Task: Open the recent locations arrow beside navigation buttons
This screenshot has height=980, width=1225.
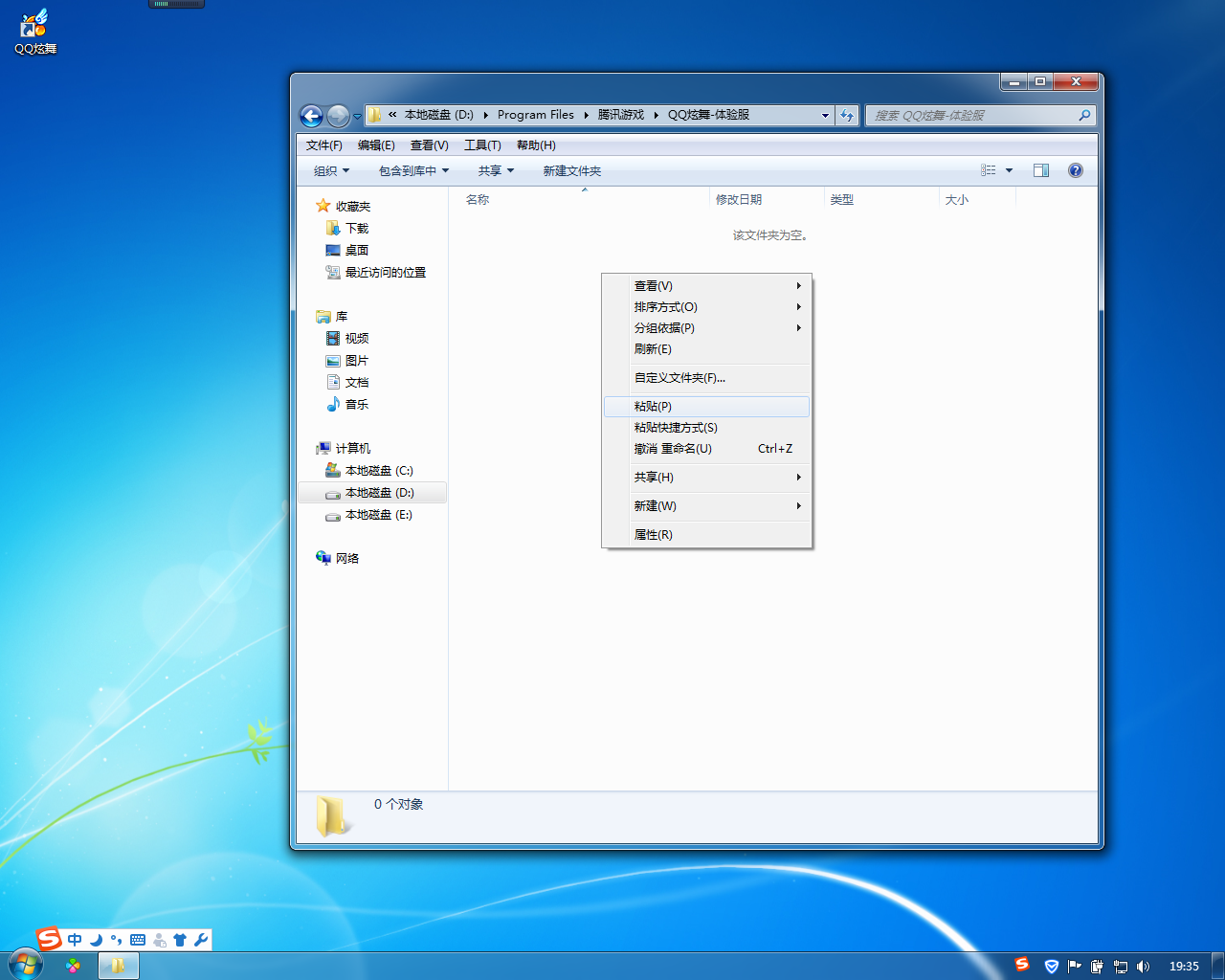Action: (x=357, y=117)
